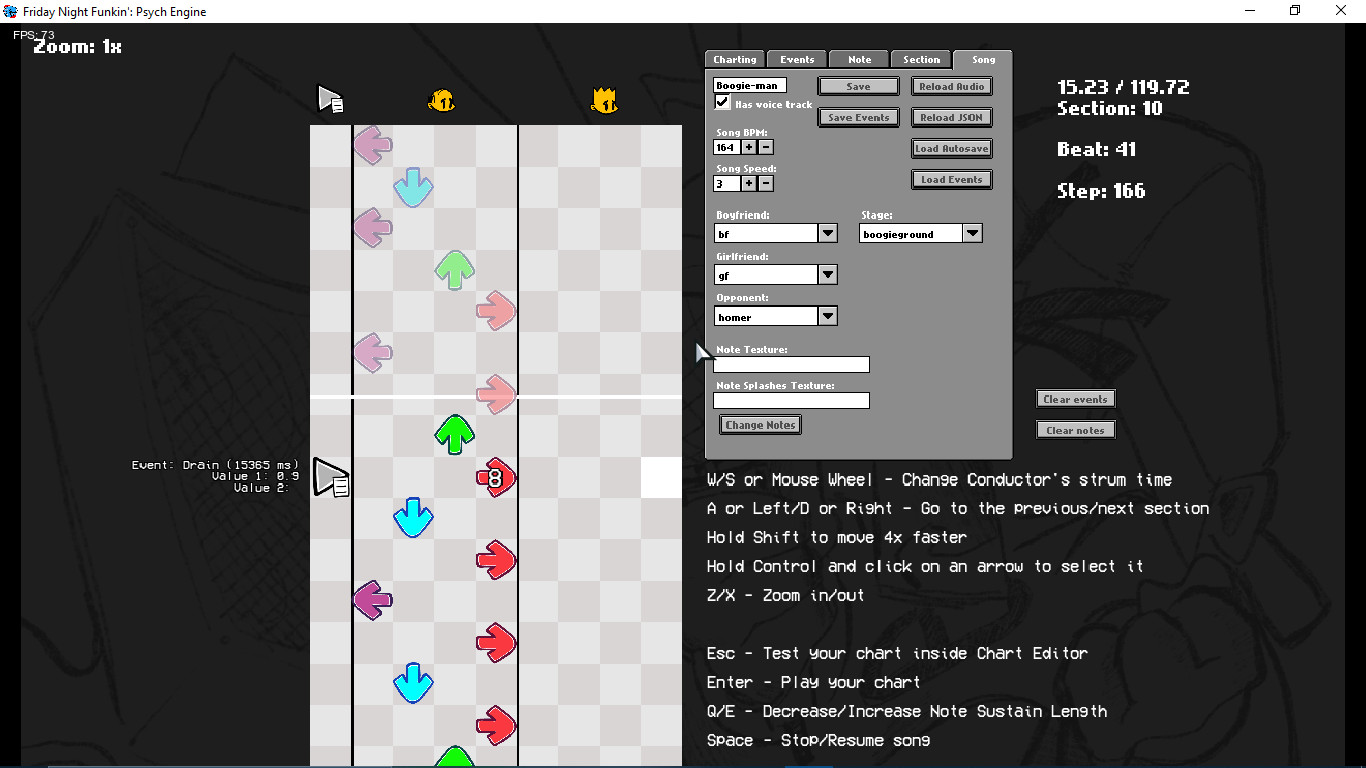Click the Note Texture input field
Screen dimensions: 1366x768
(791, 365)
